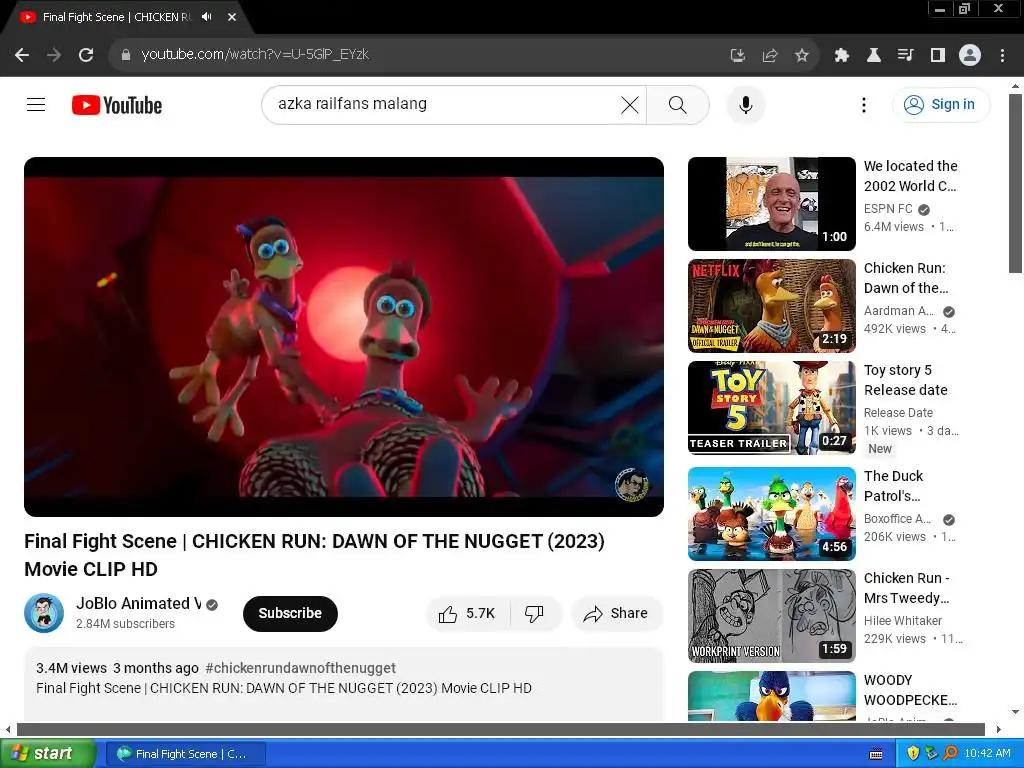Screen dimensions: 1024x768
Task: Click the browser forward arrow
Action: [54, 55]
